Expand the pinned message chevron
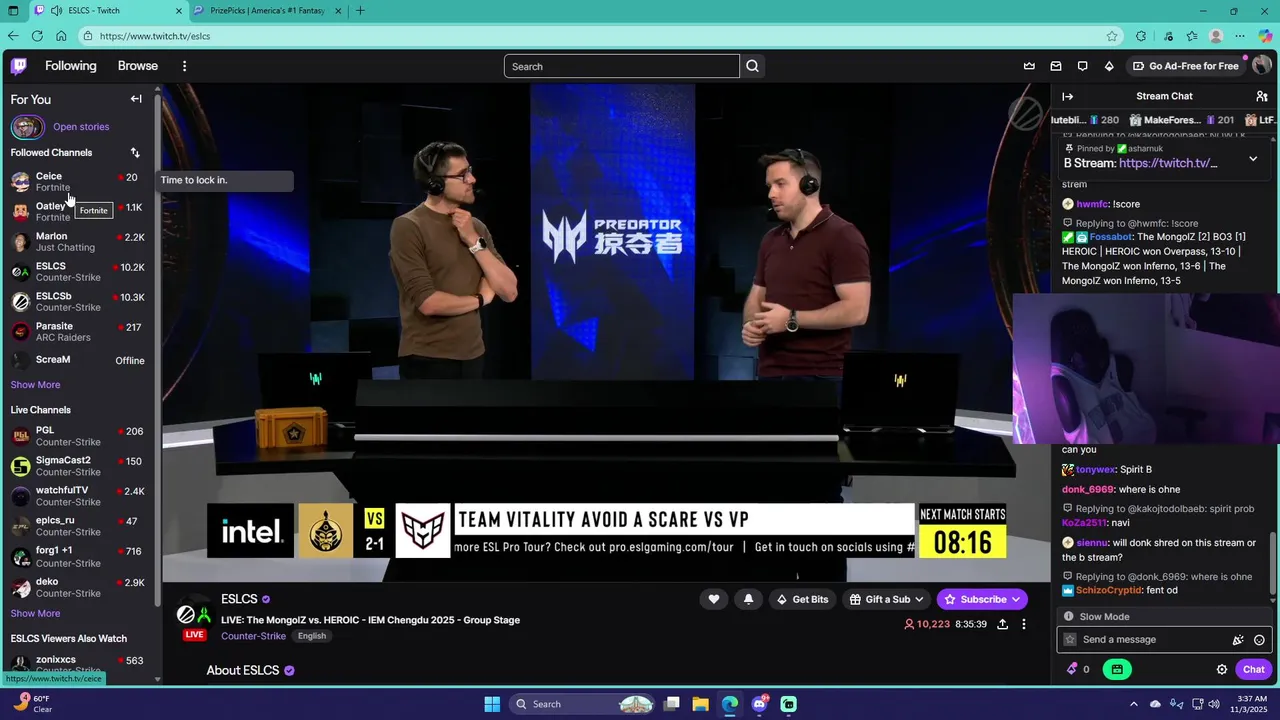Screen dimensions: 1280x720 (1253, 159)
